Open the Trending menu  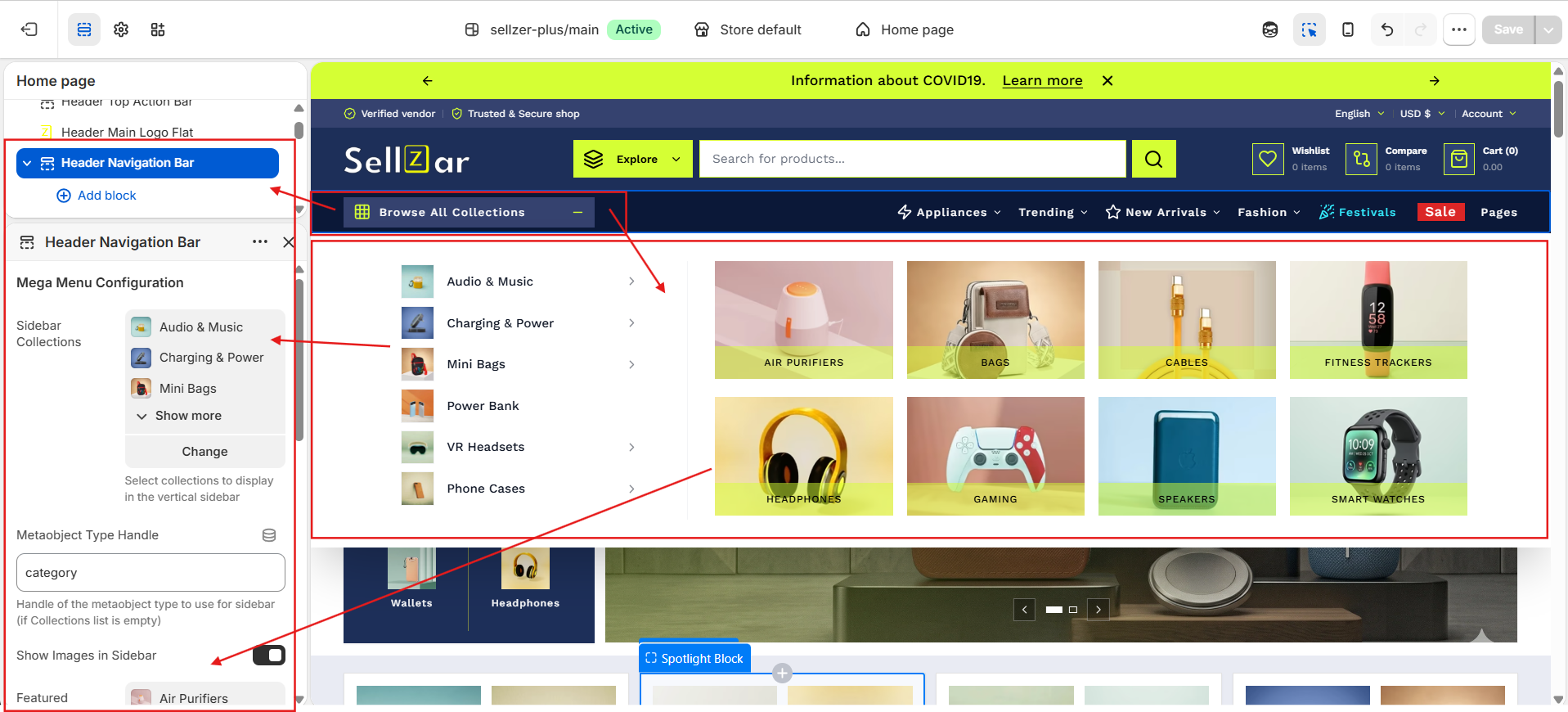coord(1053,212)
